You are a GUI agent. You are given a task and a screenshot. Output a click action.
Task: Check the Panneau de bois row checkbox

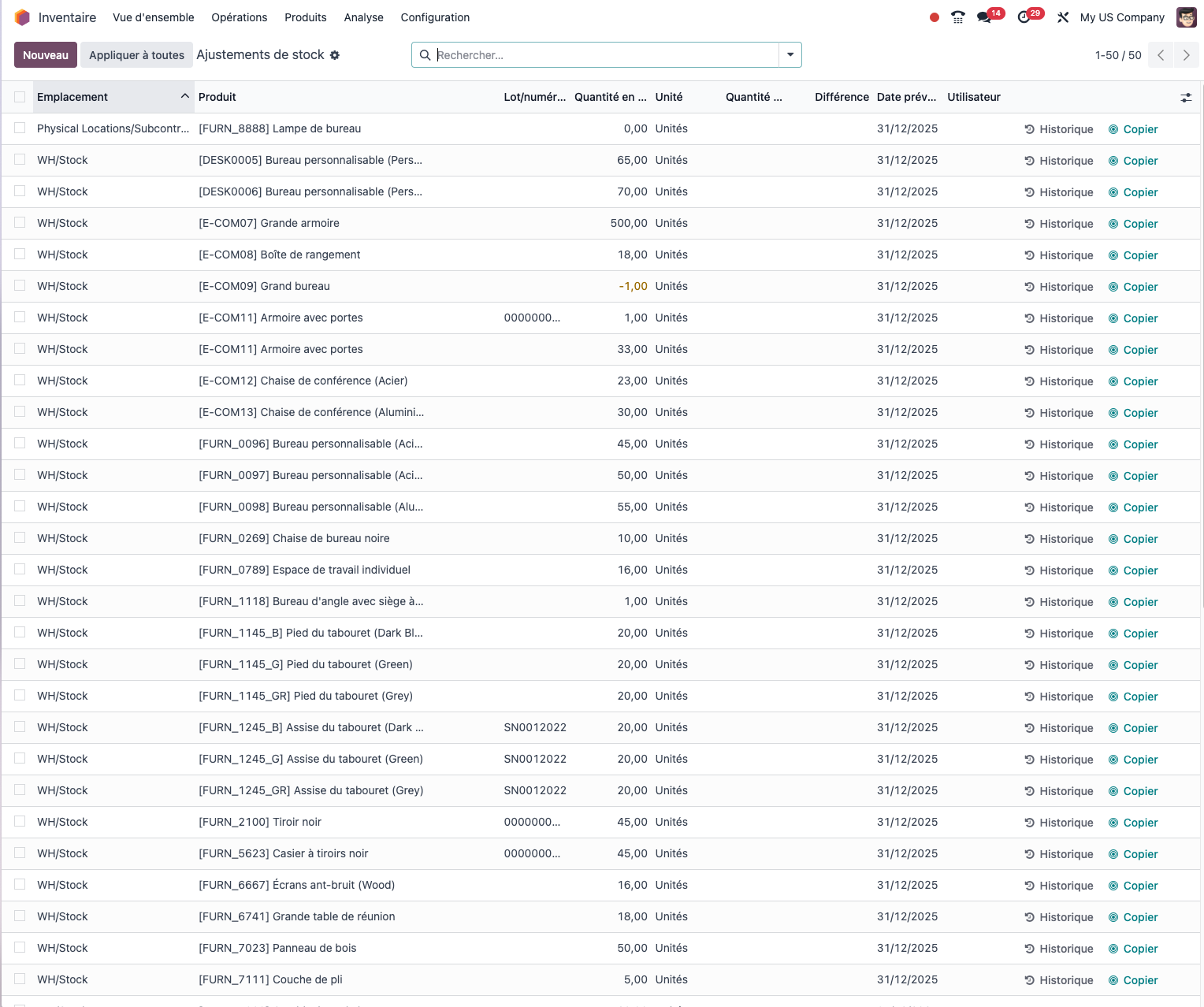20,948
